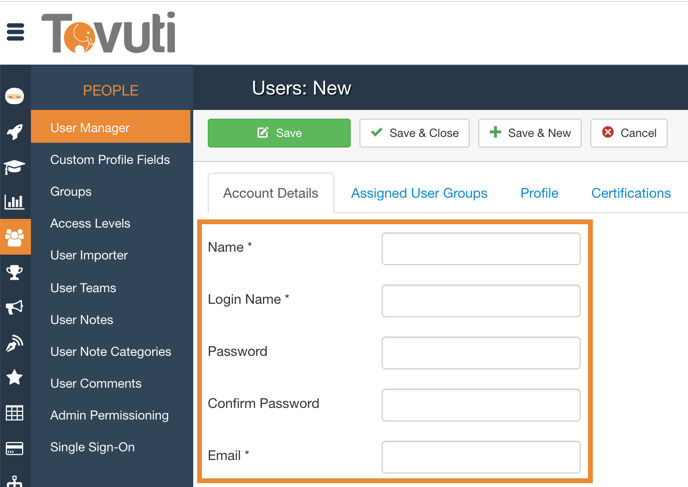Click the credit card icon in sidebar
Viewport: 688px width, 487px height.
15,449
